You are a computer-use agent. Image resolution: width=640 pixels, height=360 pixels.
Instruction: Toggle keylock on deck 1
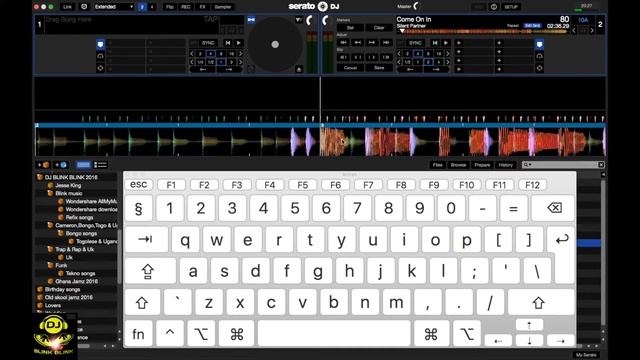tap(251, 20)
